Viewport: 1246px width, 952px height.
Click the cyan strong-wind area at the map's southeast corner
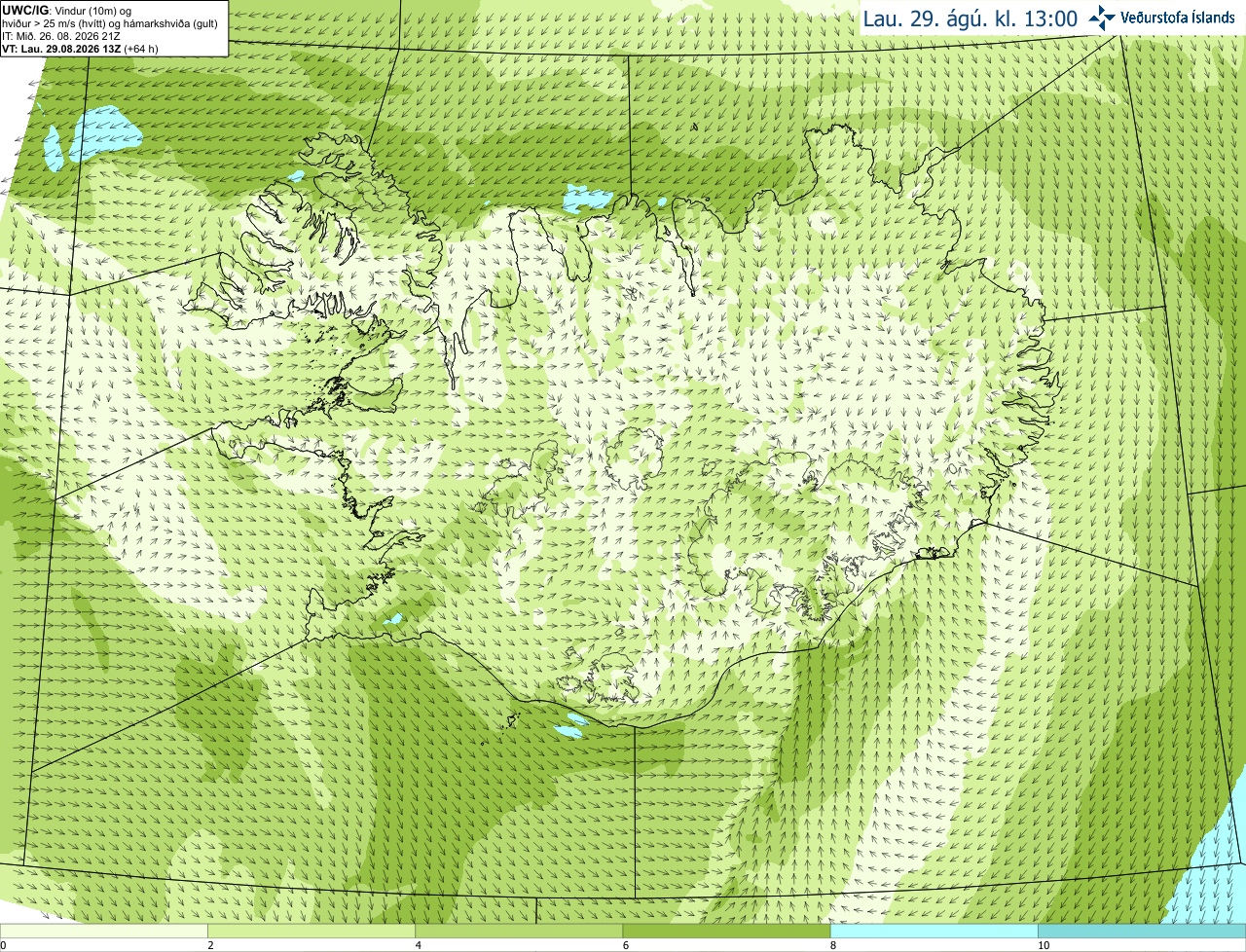pos(1207,857)
